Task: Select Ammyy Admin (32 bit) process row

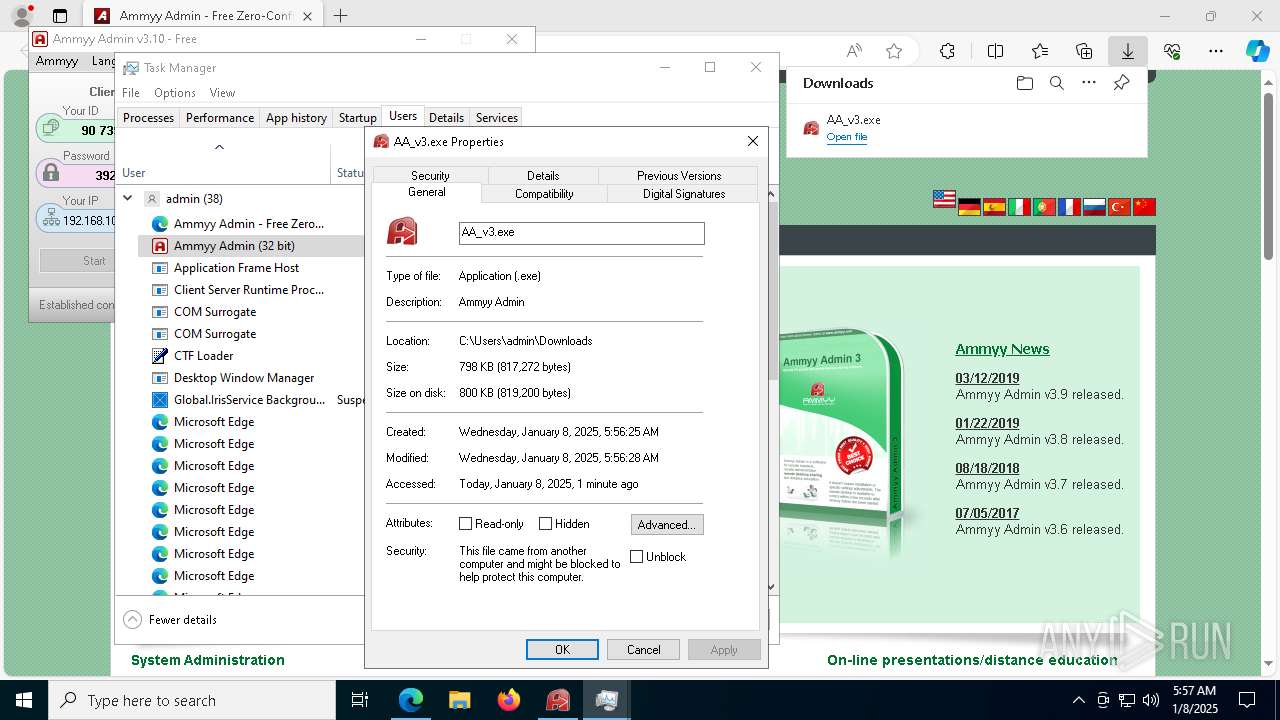Action: 250,245
